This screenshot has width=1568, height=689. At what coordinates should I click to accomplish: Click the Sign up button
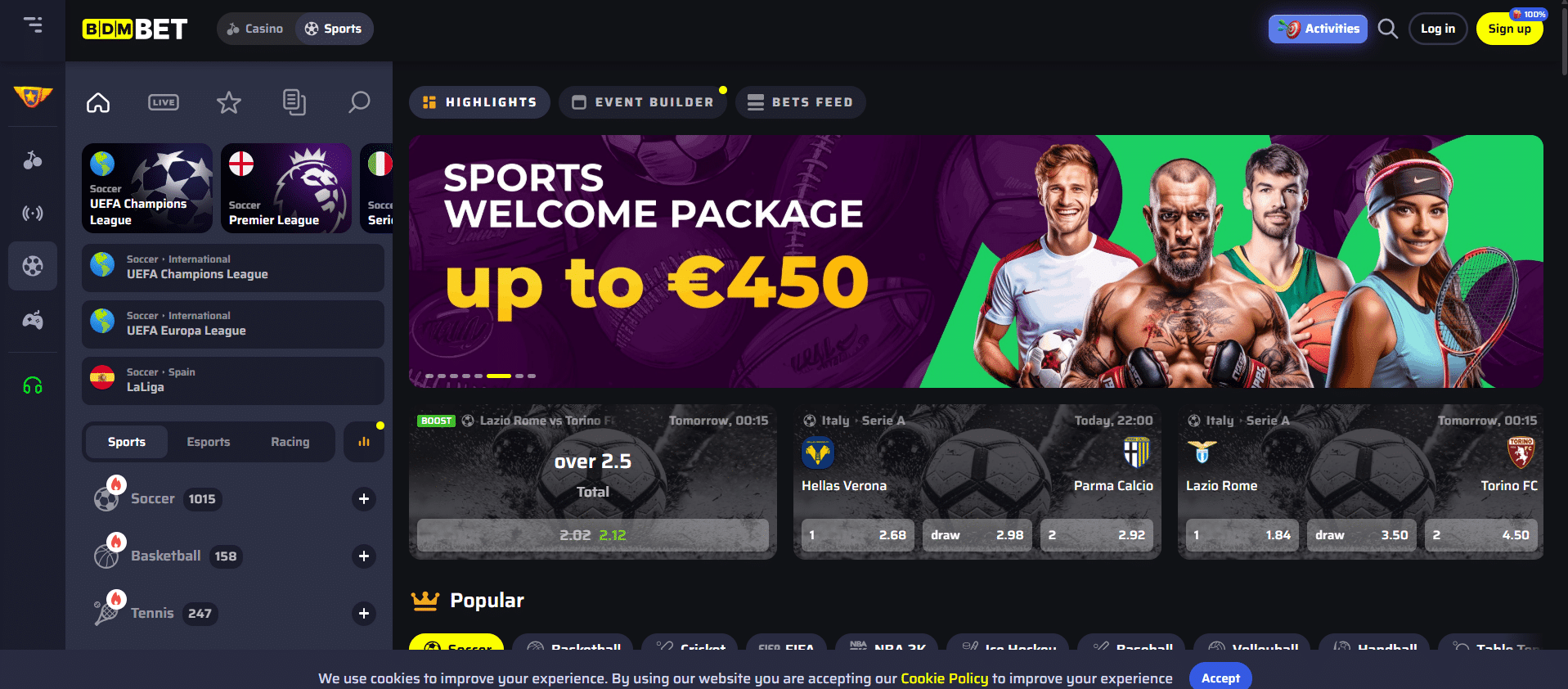(1509, 29)
